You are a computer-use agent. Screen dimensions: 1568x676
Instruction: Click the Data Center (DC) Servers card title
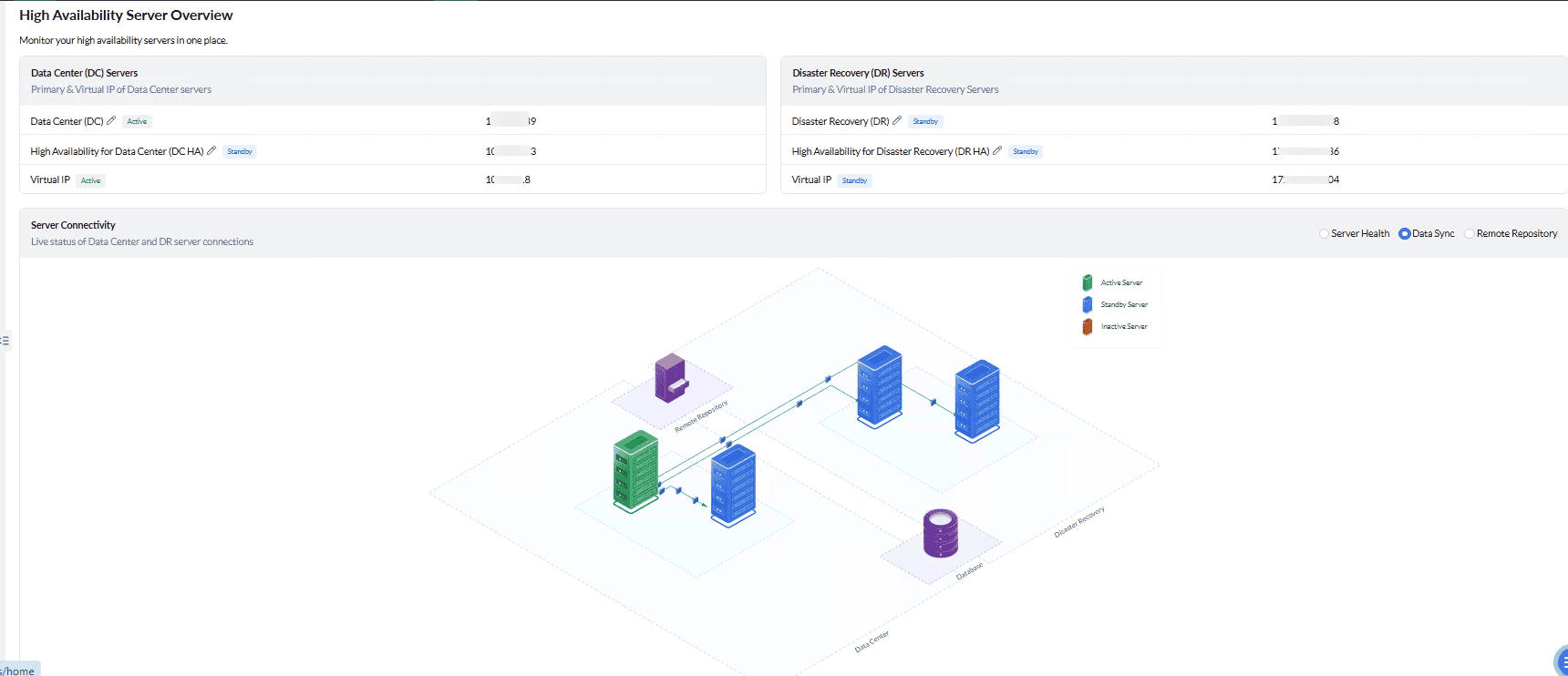click(84, 73)
